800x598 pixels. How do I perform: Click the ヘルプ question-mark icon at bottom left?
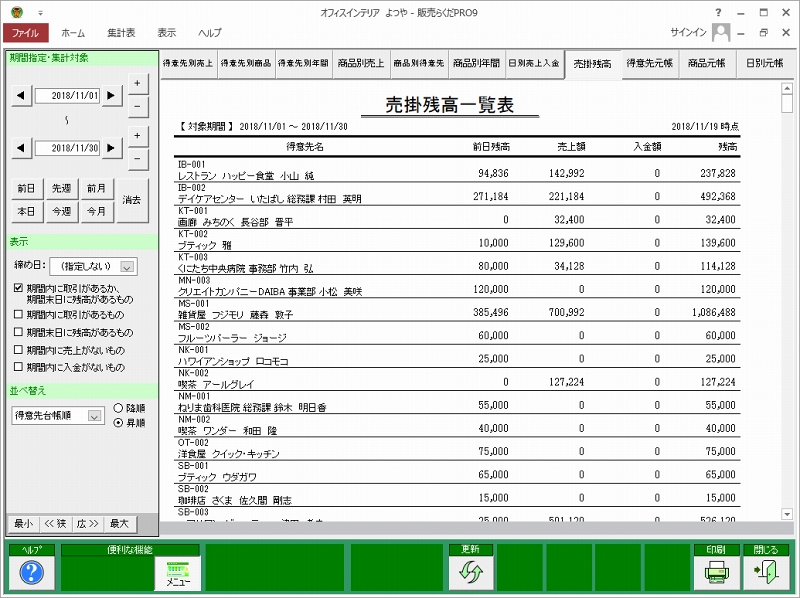[32, 570]
